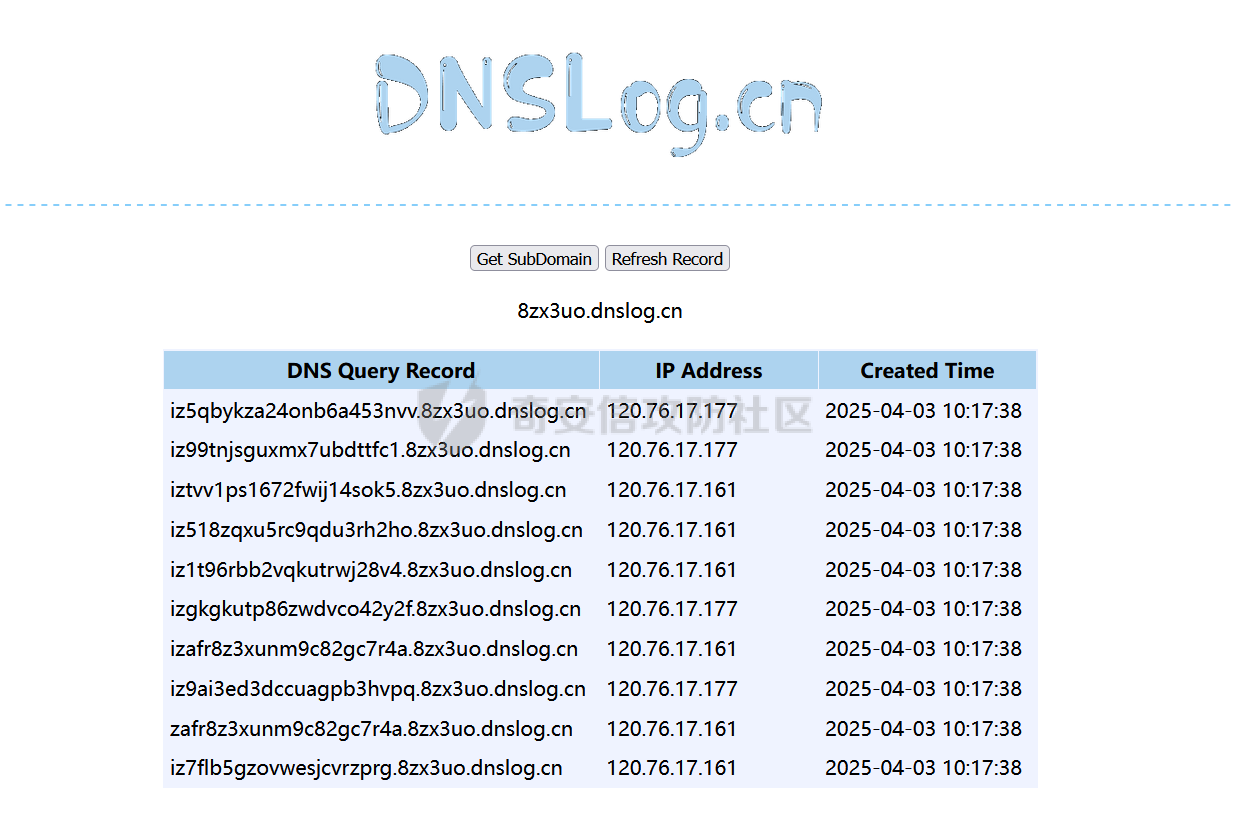Select record iz7flb5gzovwesjcvrzprg.8zx3uo.dnslog.cn
Viewport: 1235px width, 828px height.
point(366,769)
